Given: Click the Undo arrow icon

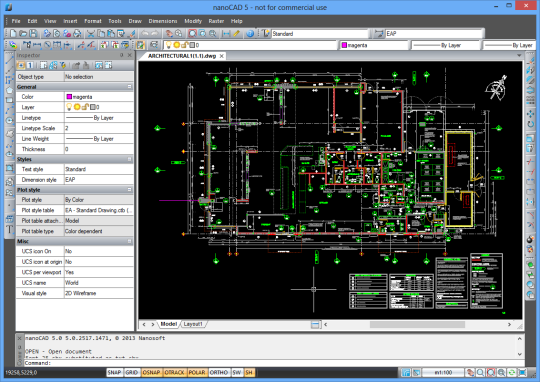Looking at the screenshot, I should click(145, 33).
